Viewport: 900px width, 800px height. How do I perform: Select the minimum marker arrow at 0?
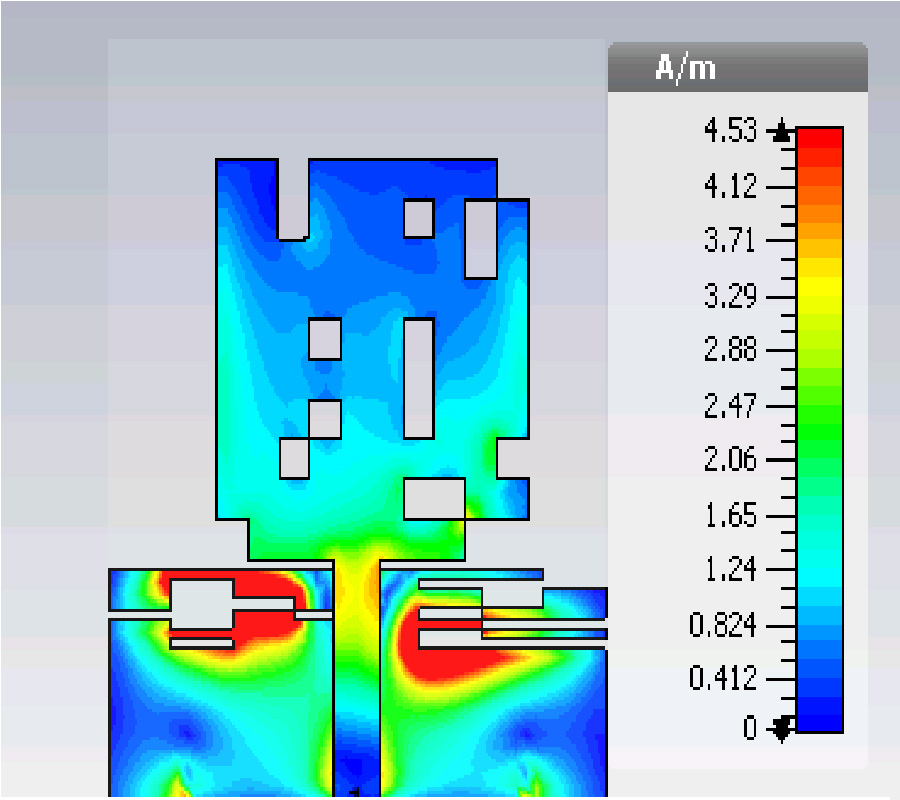tap(782, 727)
